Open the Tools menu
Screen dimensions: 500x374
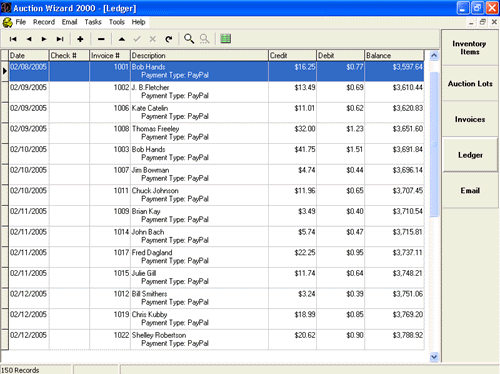117,22
